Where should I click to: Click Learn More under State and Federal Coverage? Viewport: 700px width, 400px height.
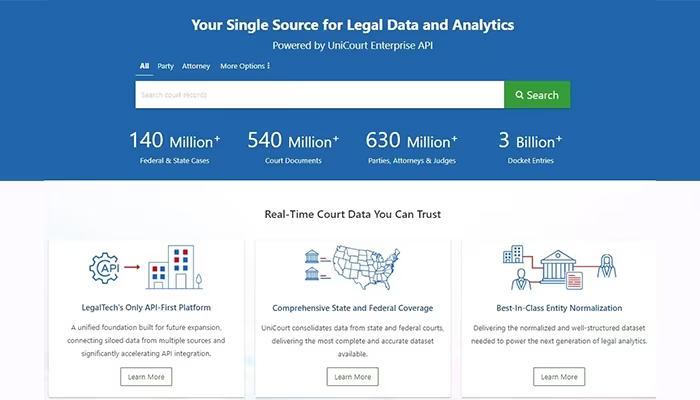(352, 377)
